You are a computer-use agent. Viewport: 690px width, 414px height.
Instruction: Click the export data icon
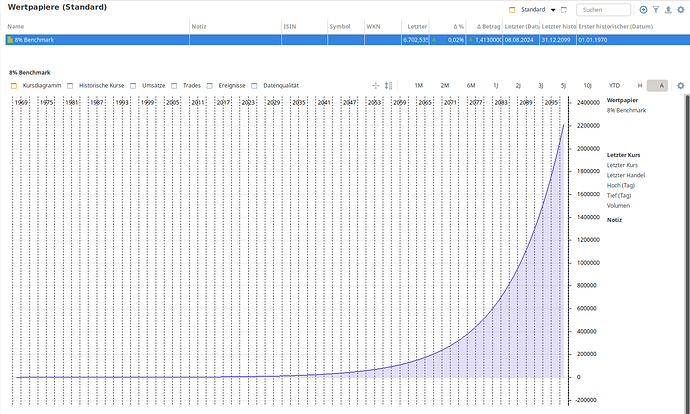668,9
